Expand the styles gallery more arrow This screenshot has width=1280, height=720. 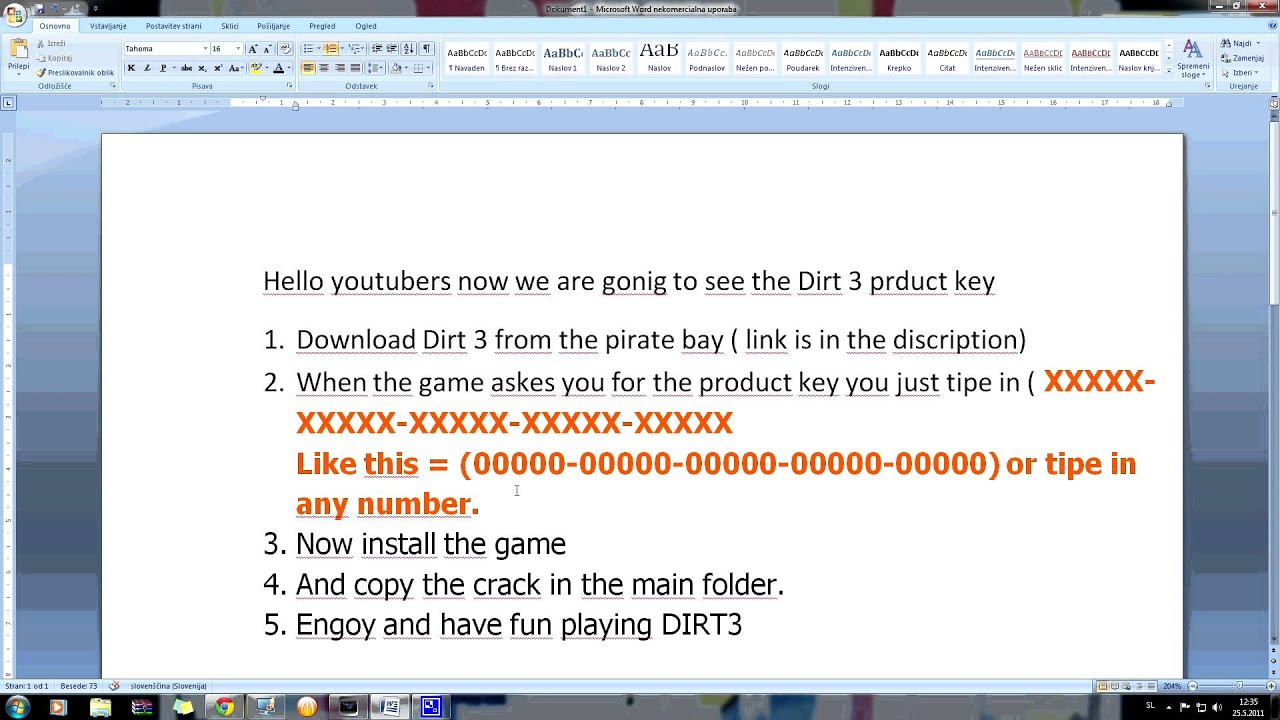click(x=1167, y=70)
